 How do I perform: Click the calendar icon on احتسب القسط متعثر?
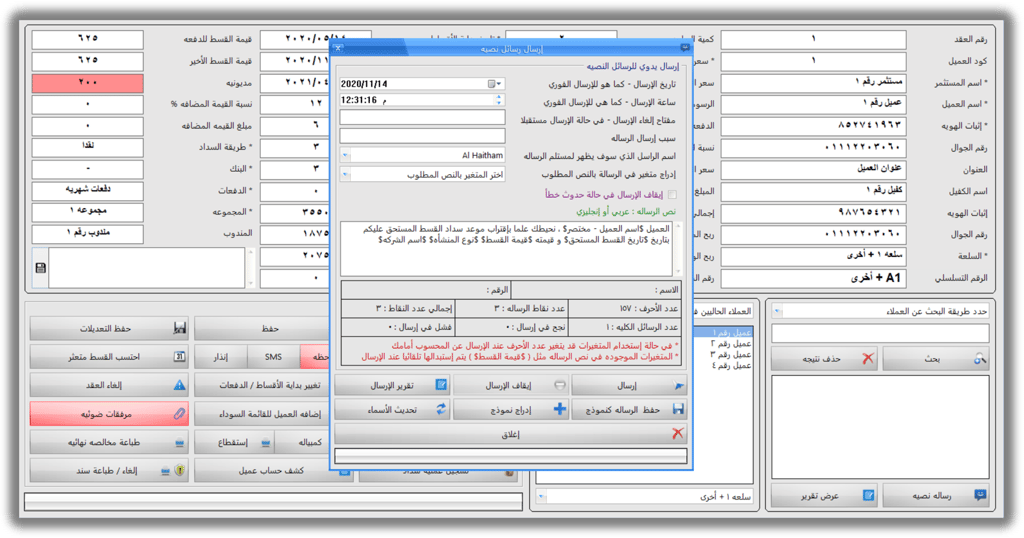pyautogui.click(x=180, y=356)
